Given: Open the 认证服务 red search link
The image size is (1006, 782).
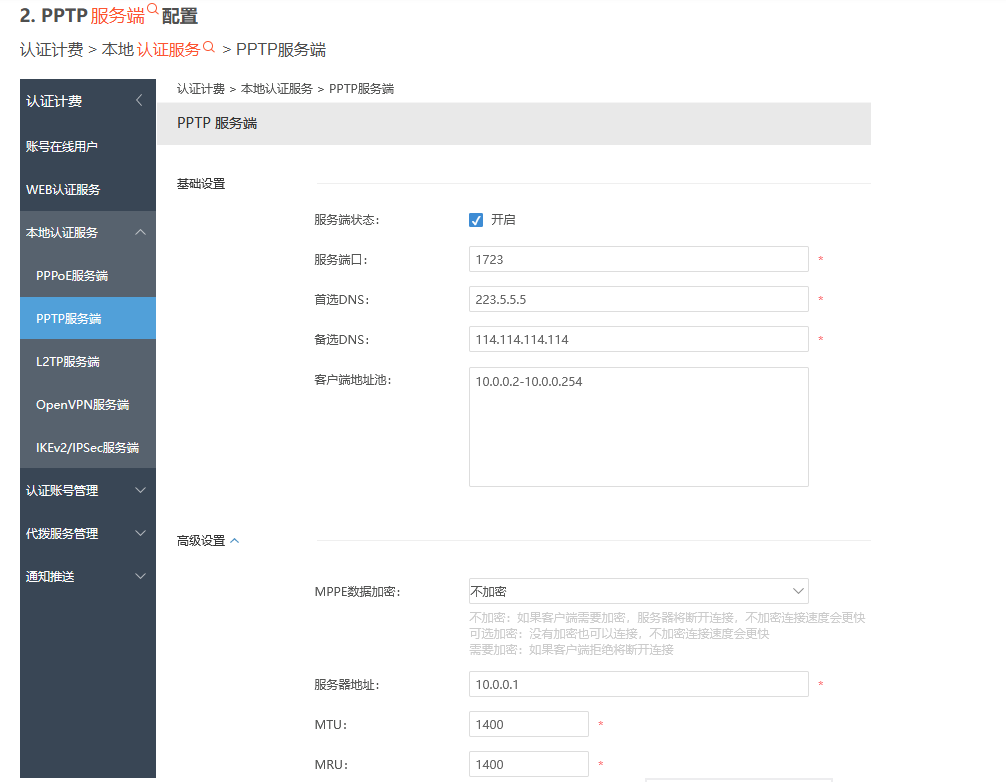Looking at the screenshot, I should point(168,49).
